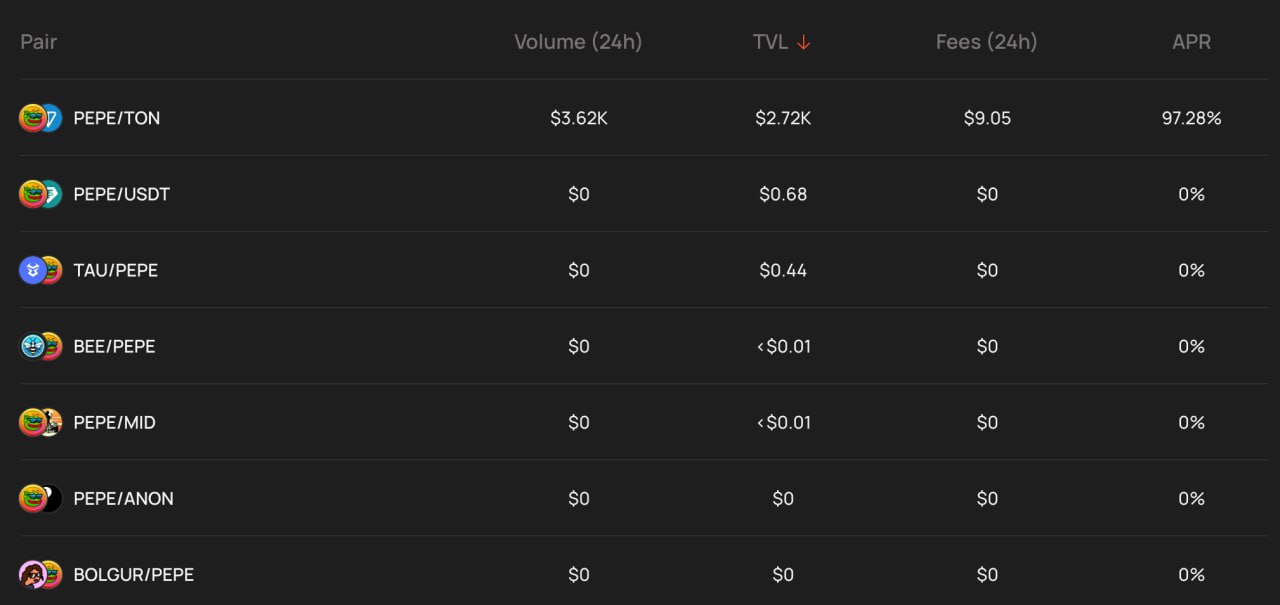Viewport: 1280px width, 605px height.
Task: Click the PEPE/TON pair token icons
Action: (x=41, y=118)
